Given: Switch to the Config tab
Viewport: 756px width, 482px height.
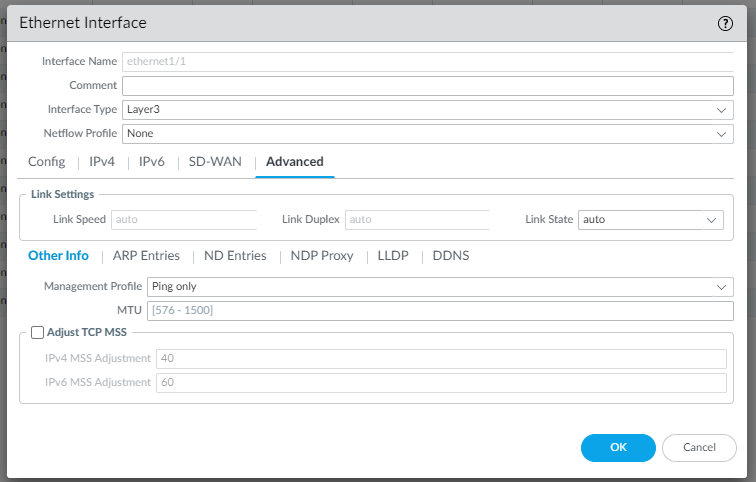Looking at the screenshot, I should [46, 162].
